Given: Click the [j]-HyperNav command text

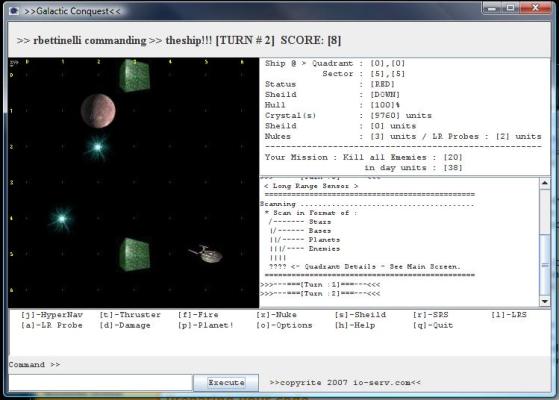Looking at the screenshot, I should tap(52, 315).
